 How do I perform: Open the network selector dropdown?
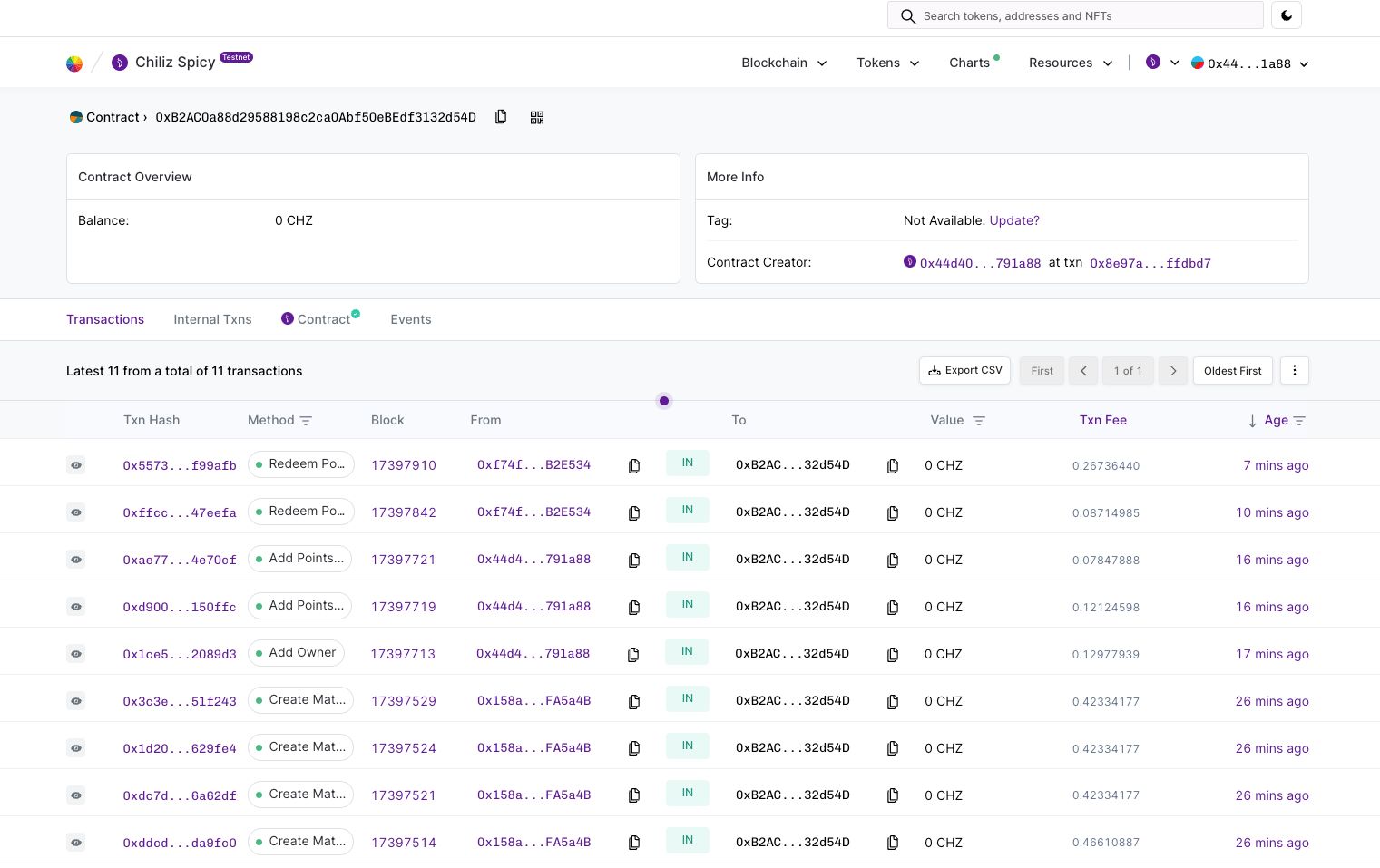[1162, 63]
